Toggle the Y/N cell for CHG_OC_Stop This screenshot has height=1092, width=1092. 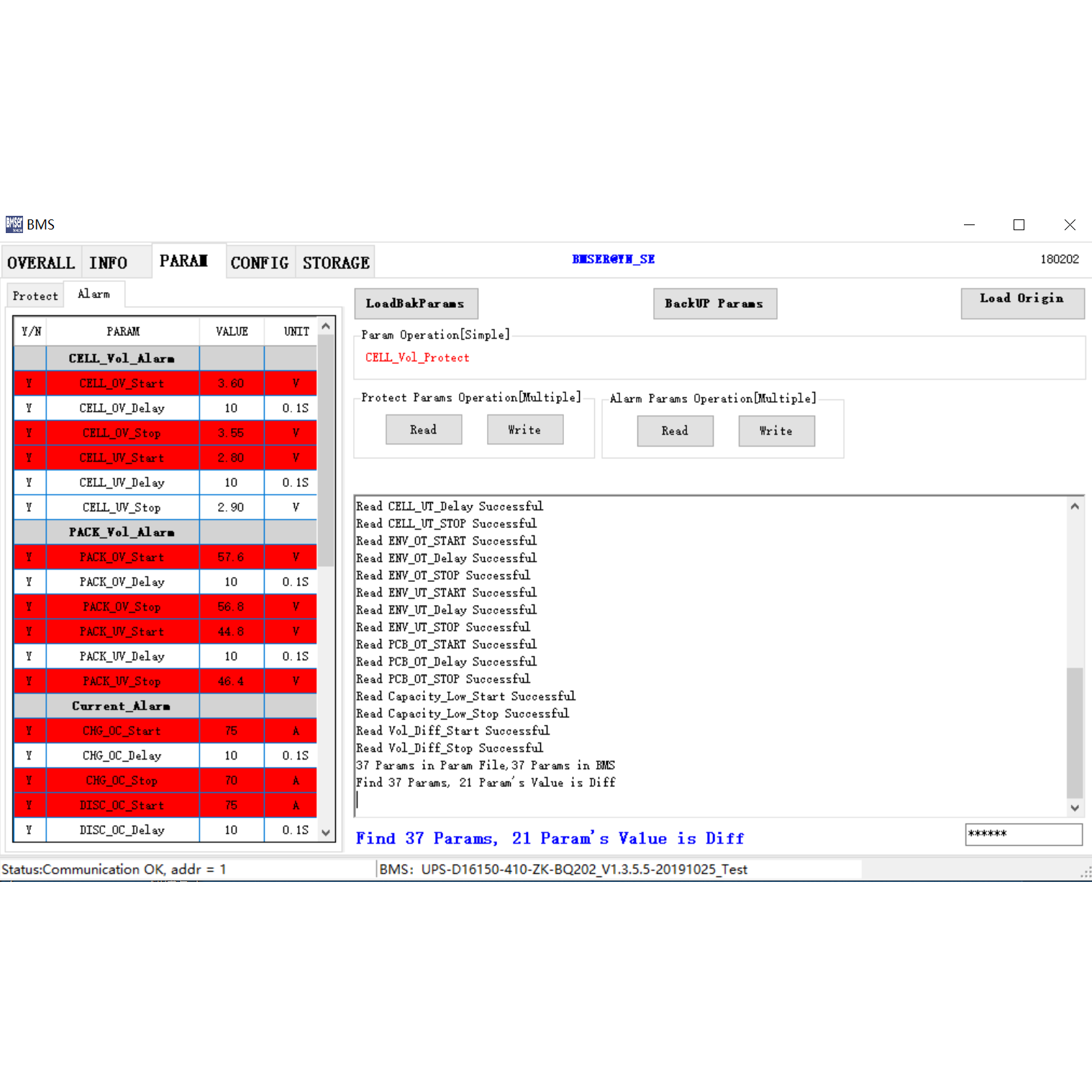pyautogui.click(x=29, y=781)
